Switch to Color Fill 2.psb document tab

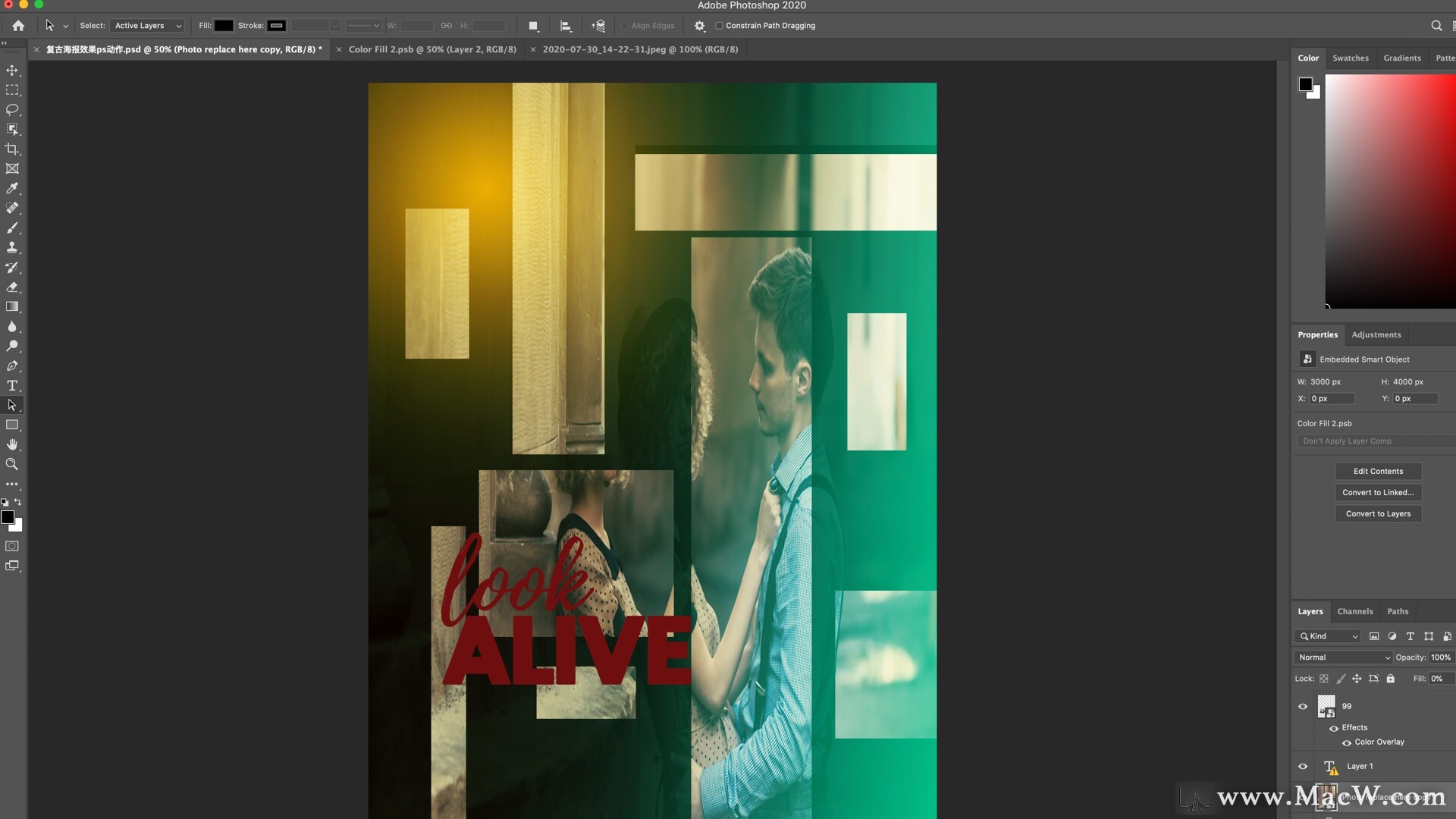click(431, 49)
